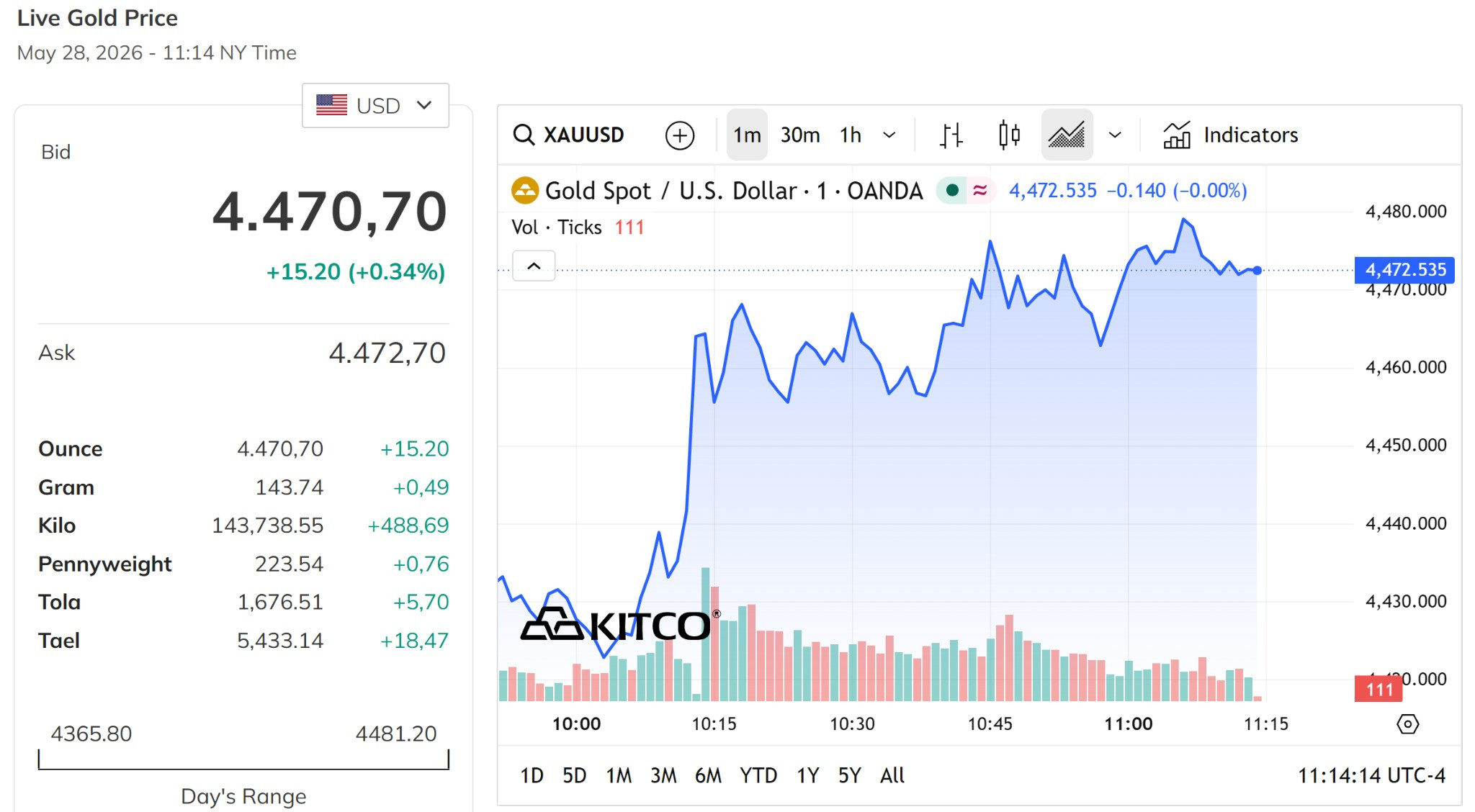Toggle the 1m interval button
Viewport: 1475px width, 812px height.
point(747,135)
